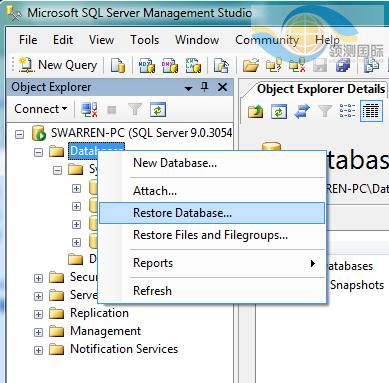The height and width of the screenshot is (383, 389).
Task: Open the Connect dropdown
Action: click(41, 109)
